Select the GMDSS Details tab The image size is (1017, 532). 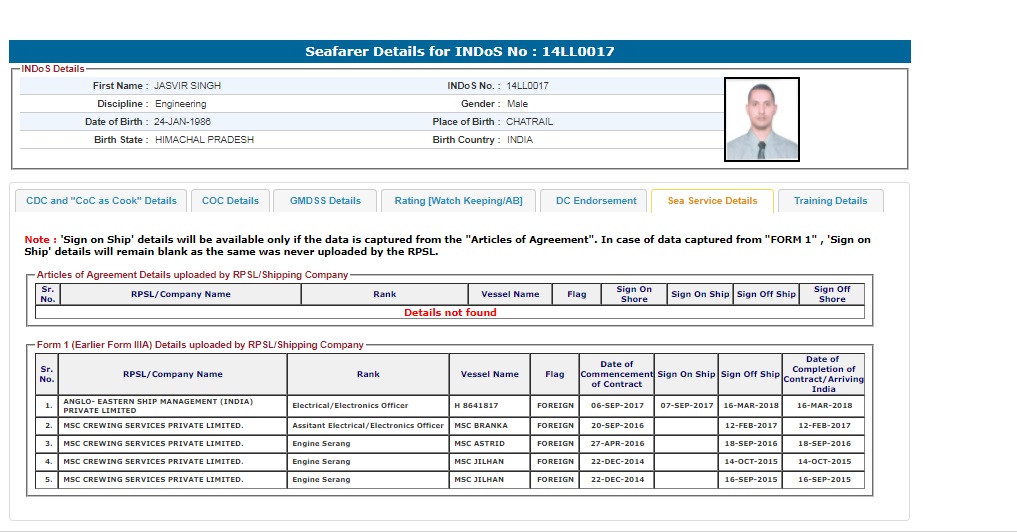(x=325, y=200)
